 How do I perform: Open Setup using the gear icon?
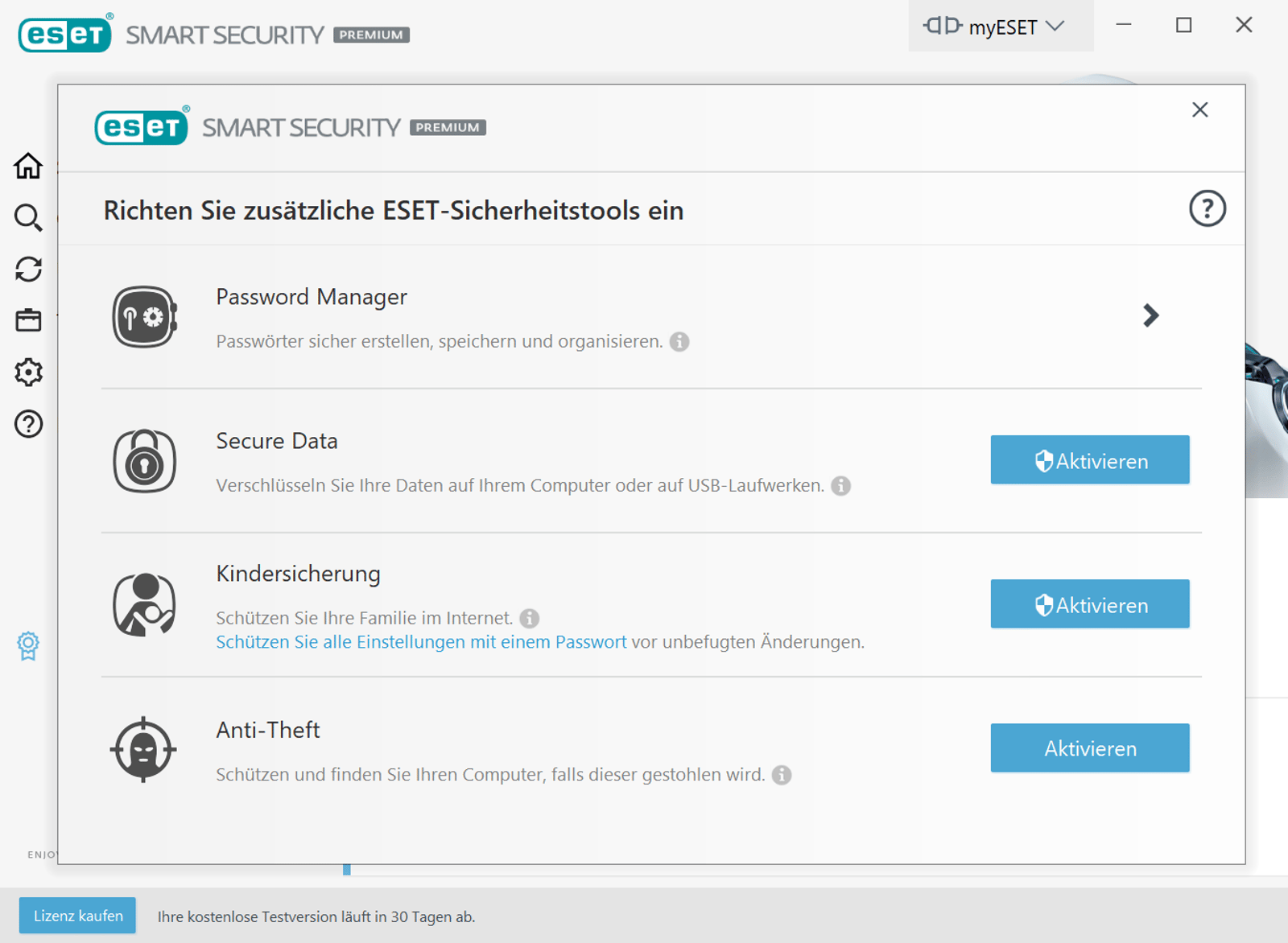click(28, 372)
